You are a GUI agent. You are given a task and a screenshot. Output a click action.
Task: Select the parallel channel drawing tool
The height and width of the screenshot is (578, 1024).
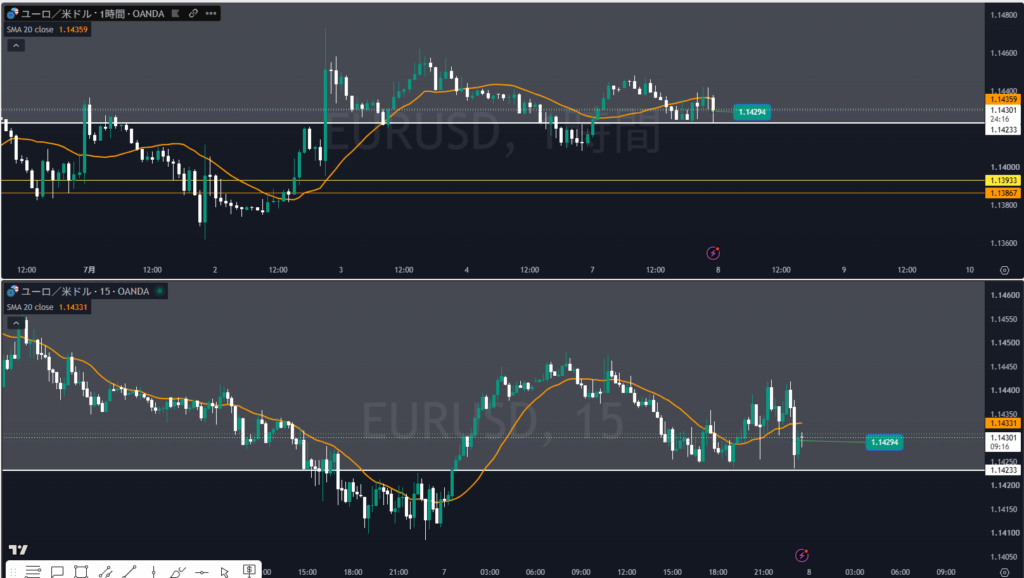click(105, 571)
